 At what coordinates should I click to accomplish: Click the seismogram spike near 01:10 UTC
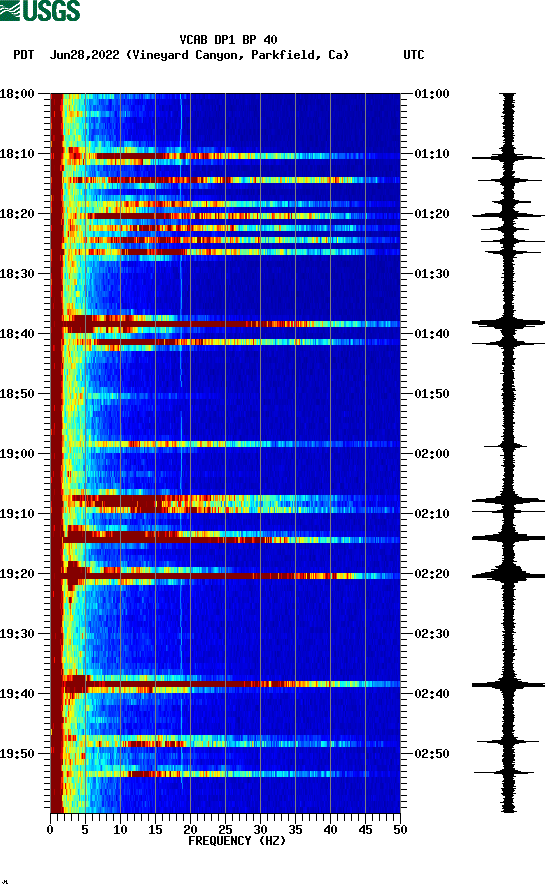point(508,158)
